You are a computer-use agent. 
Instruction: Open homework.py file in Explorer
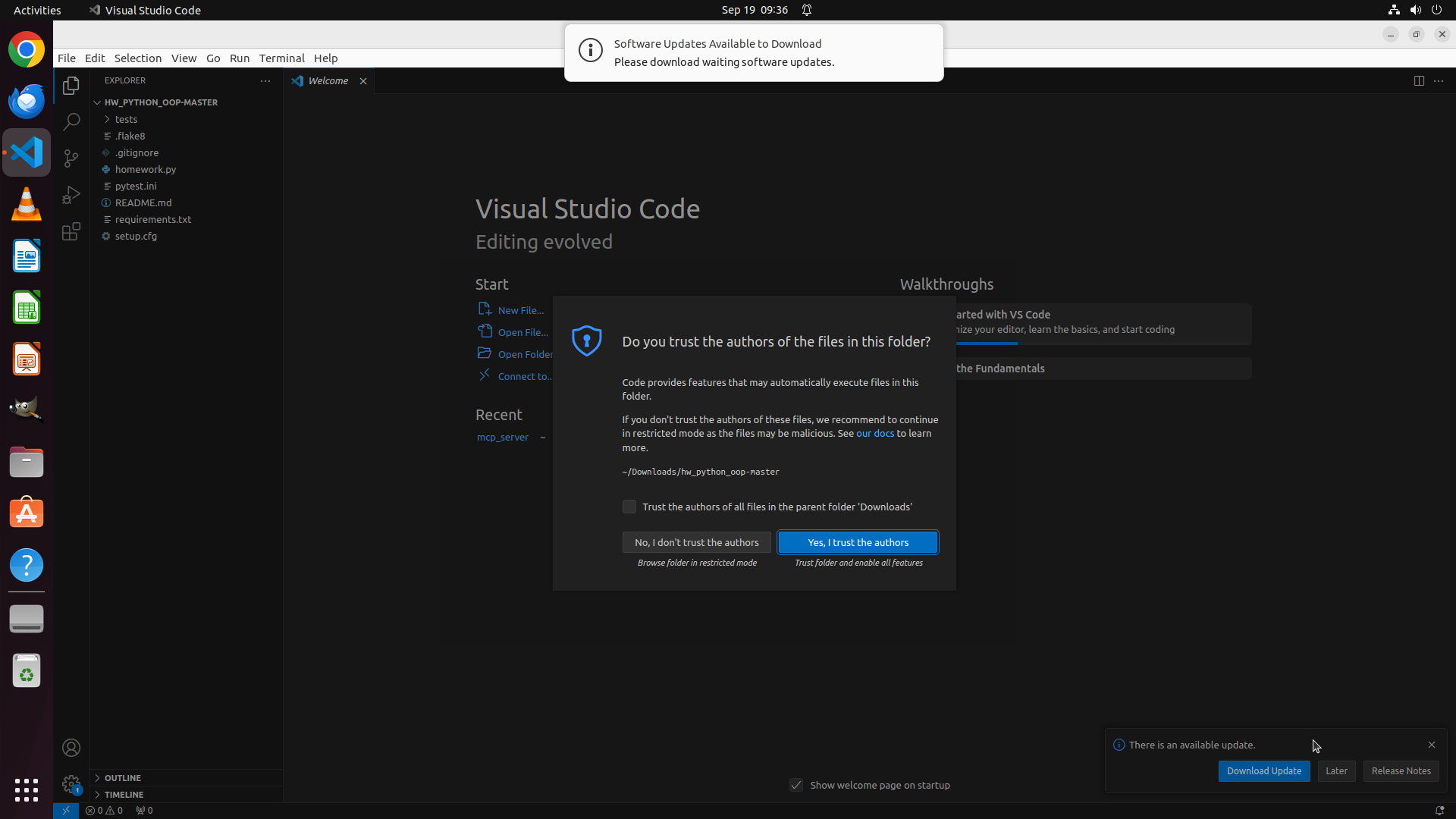(145, 169)
